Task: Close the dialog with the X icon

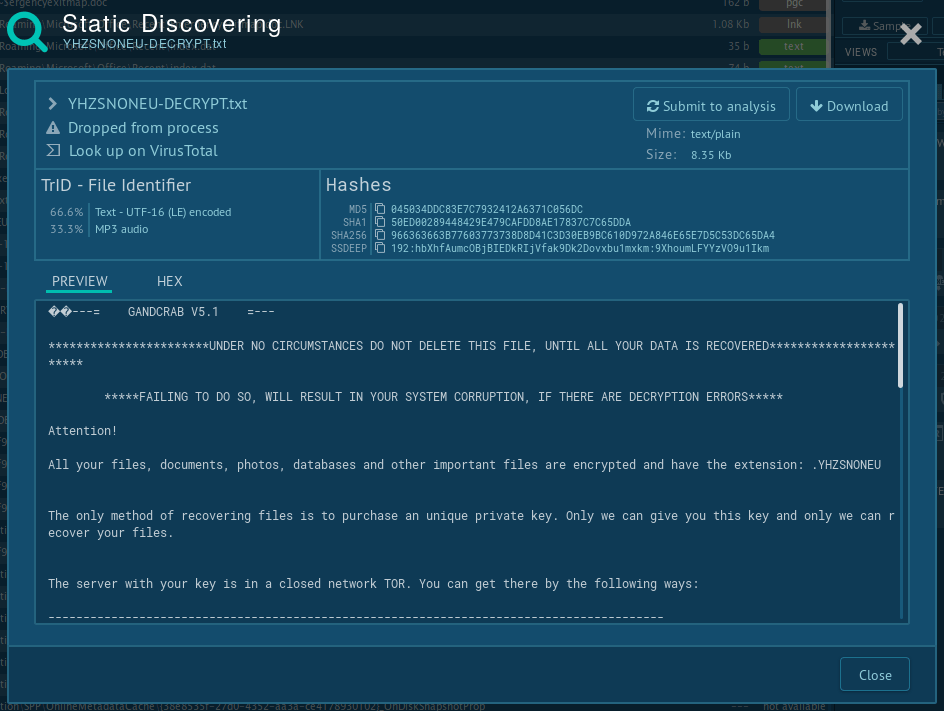Action: (910, 35)
